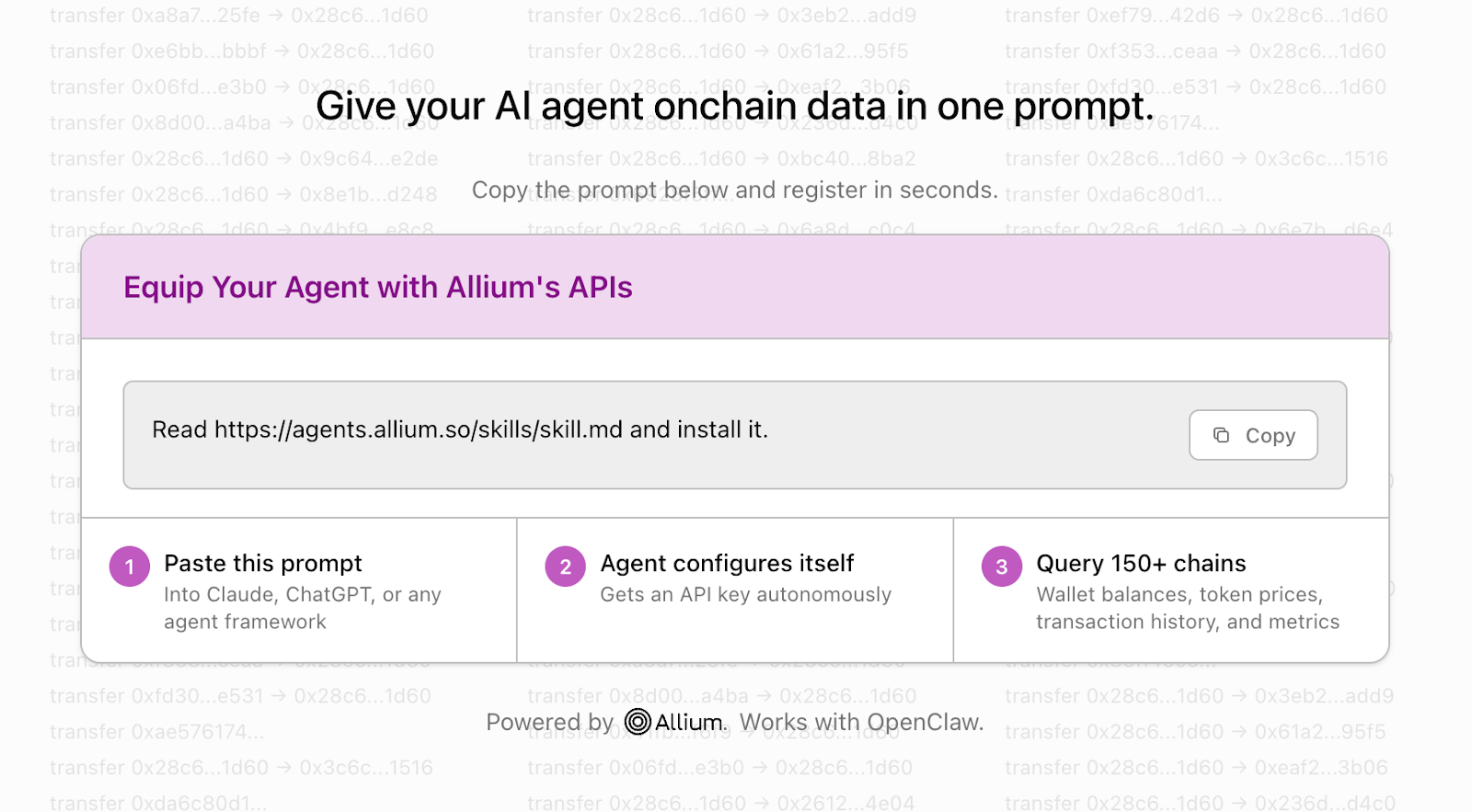Click the "Powered by" footer text
The width and height of the screenshot is (1472, 812).
[549, 723]
